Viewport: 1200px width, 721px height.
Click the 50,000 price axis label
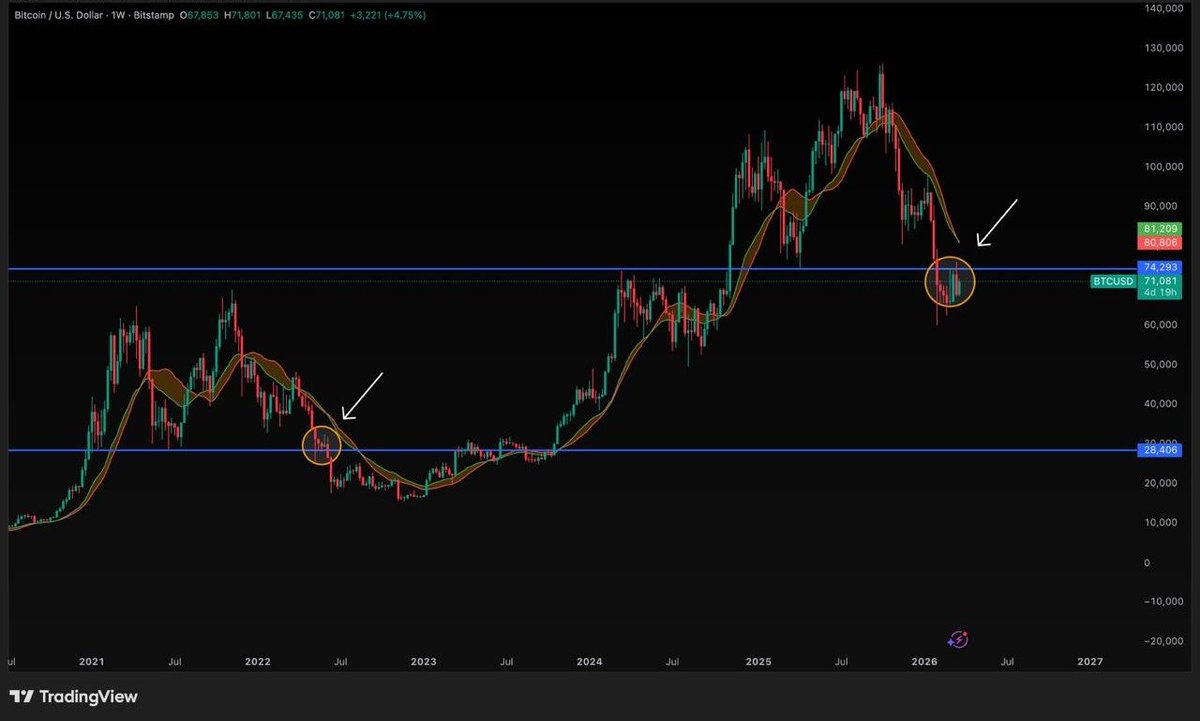pyautogui.click(x=1160, y=364)
